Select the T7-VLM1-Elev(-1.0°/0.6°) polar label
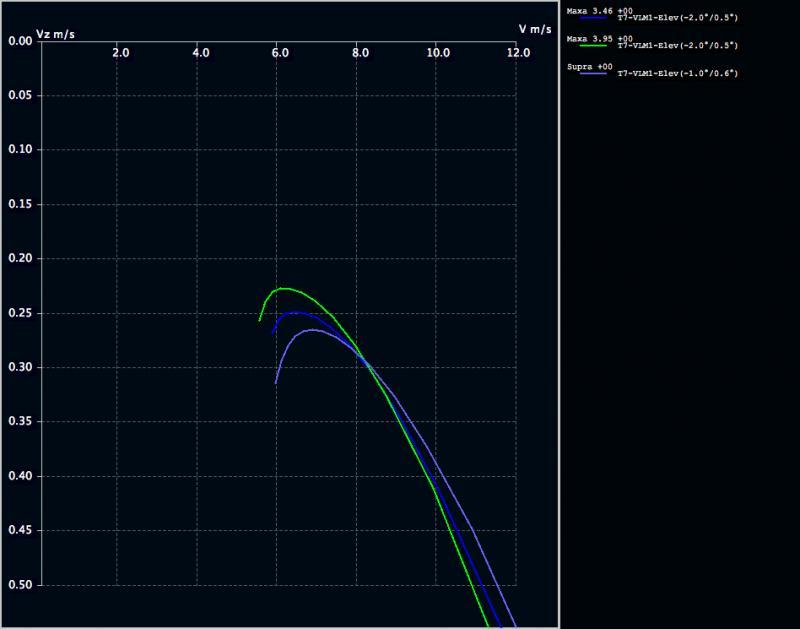Image resolution: width=800 pixels, height=629 pixels. (677, 74)
